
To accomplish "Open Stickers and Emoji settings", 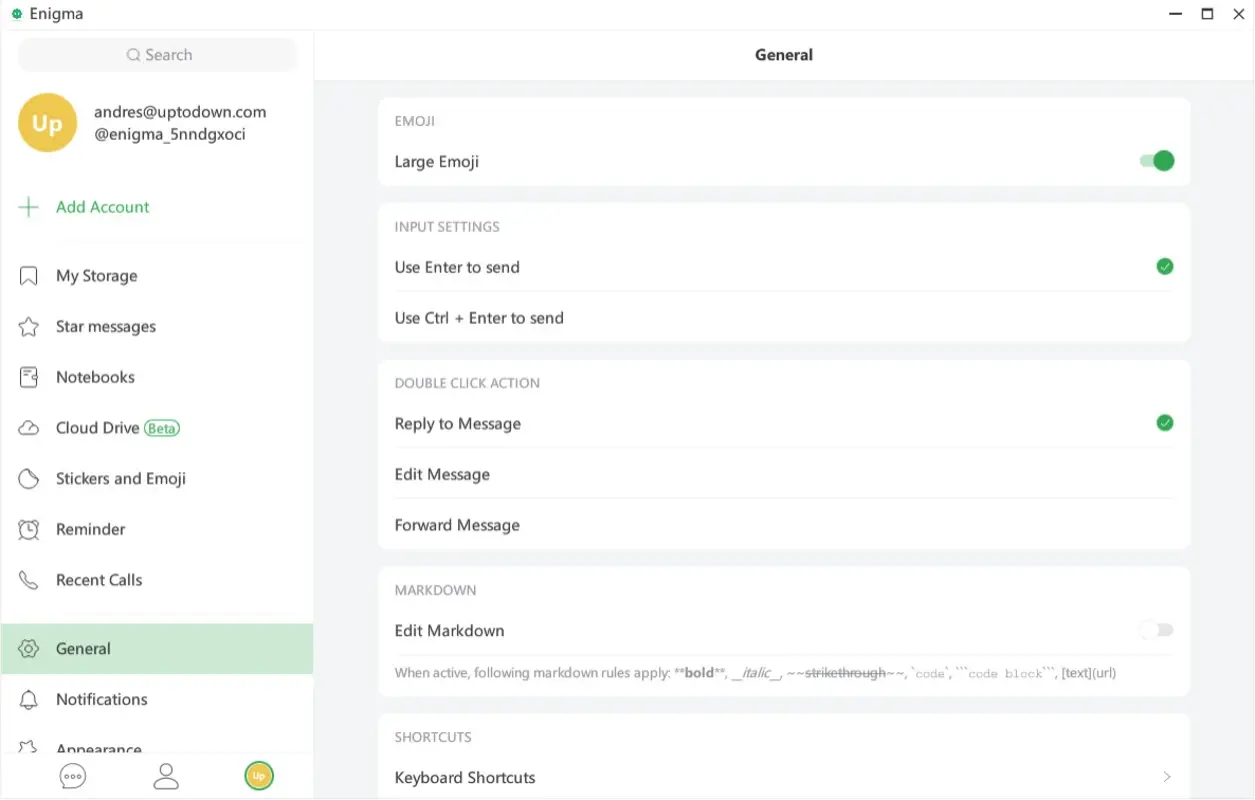I will point(120,478).
